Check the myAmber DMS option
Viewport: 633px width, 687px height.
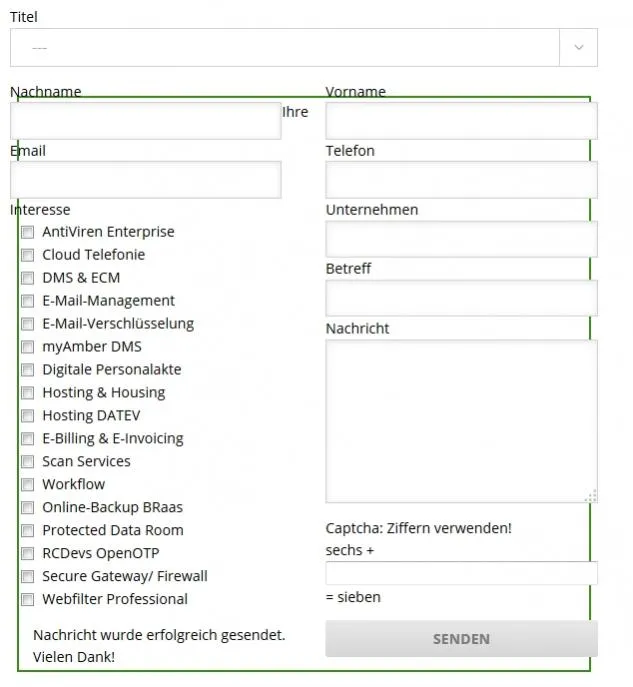pyautogui.click(x=28, y=347)
